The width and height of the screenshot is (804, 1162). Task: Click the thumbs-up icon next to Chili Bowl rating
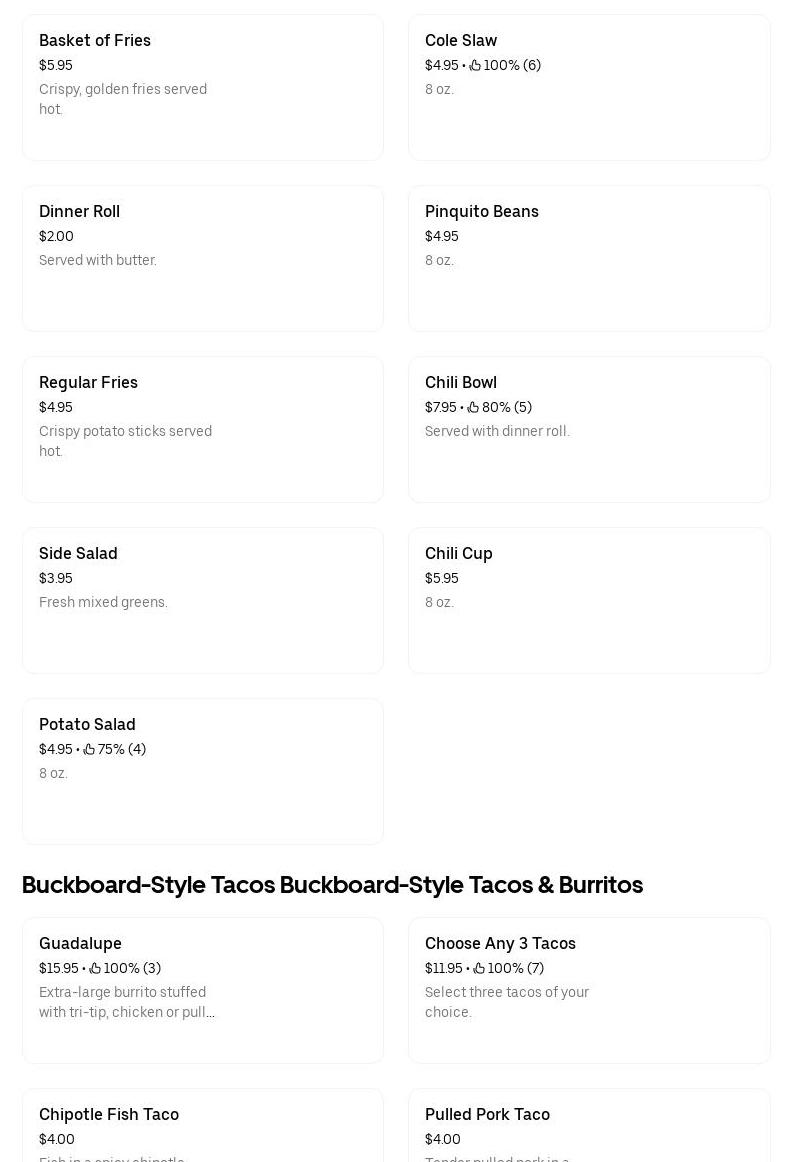pyautogui.click(x=472, y=407)
